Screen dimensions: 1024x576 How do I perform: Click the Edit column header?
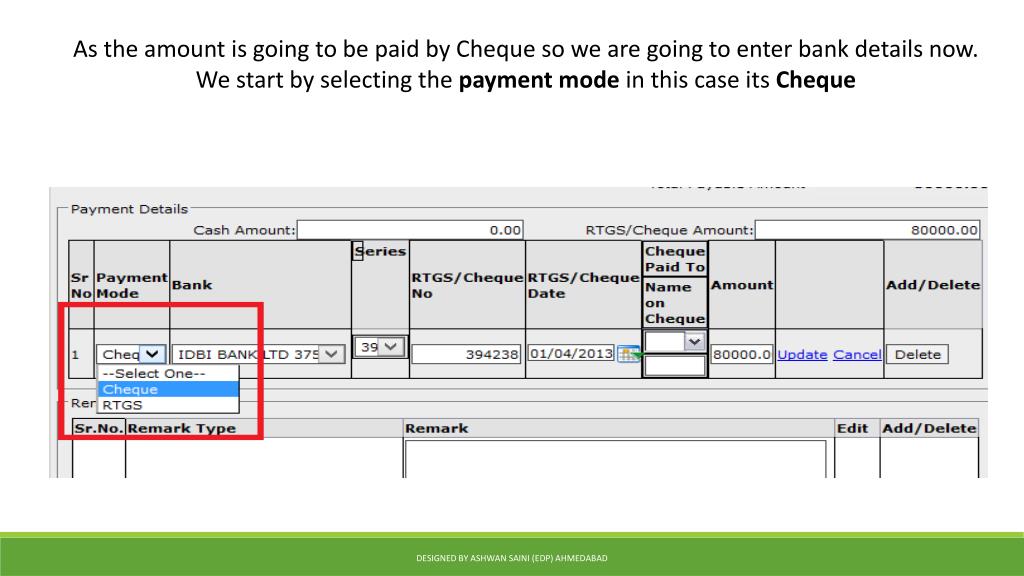[x=852, y=428]
